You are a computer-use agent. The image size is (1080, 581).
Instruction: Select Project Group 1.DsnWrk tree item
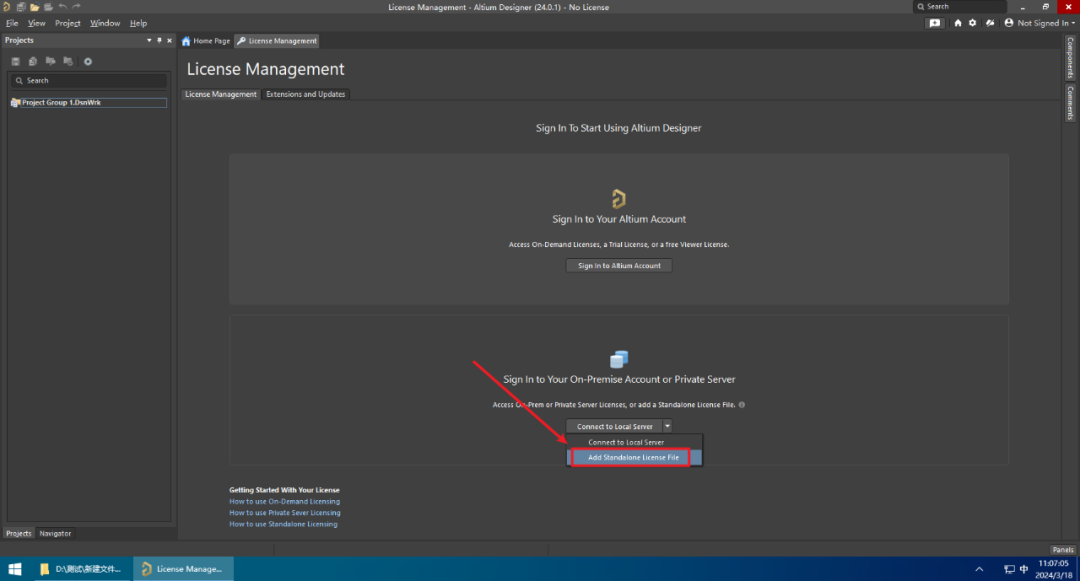pyautogui.click(x=61, y=103)
